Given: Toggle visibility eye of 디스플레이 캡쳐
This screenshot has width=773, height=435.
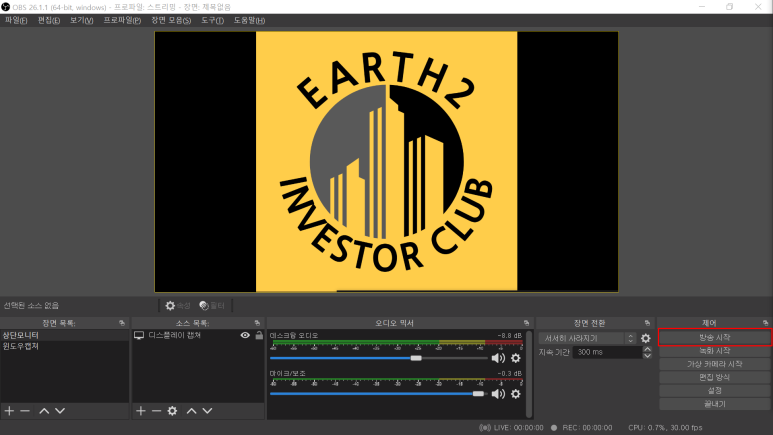Looking at the screenshot, I should tap(245, 335).
